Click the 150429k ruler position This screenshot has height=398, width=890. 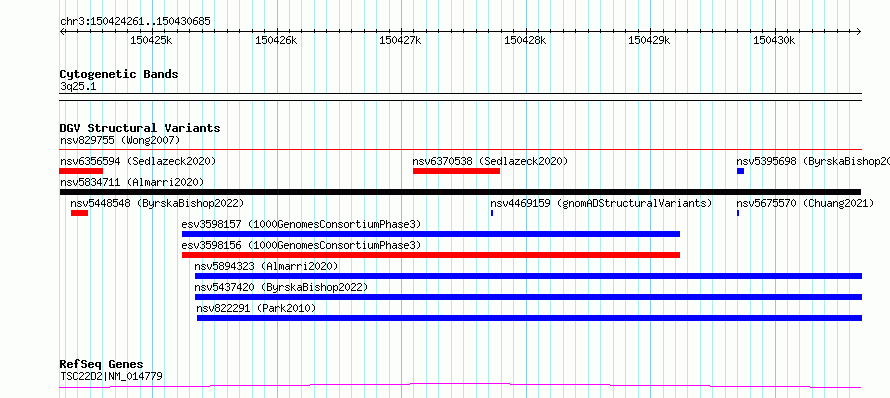pyautogui.click(x=649, y=40)
